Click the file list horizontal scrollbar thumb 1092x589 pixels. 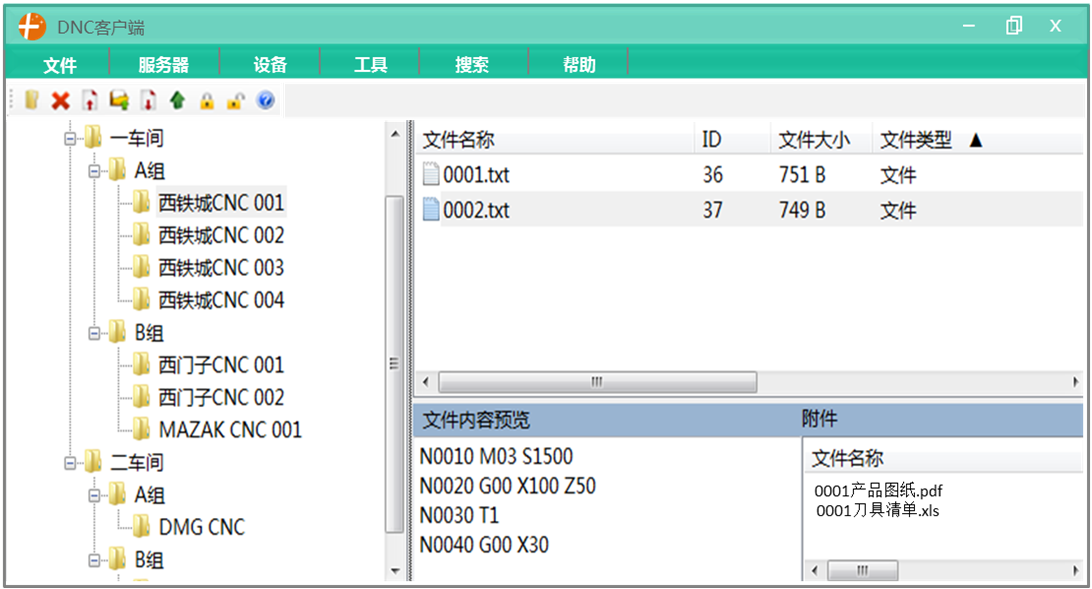pyautogui.click(x=597, y=382)
